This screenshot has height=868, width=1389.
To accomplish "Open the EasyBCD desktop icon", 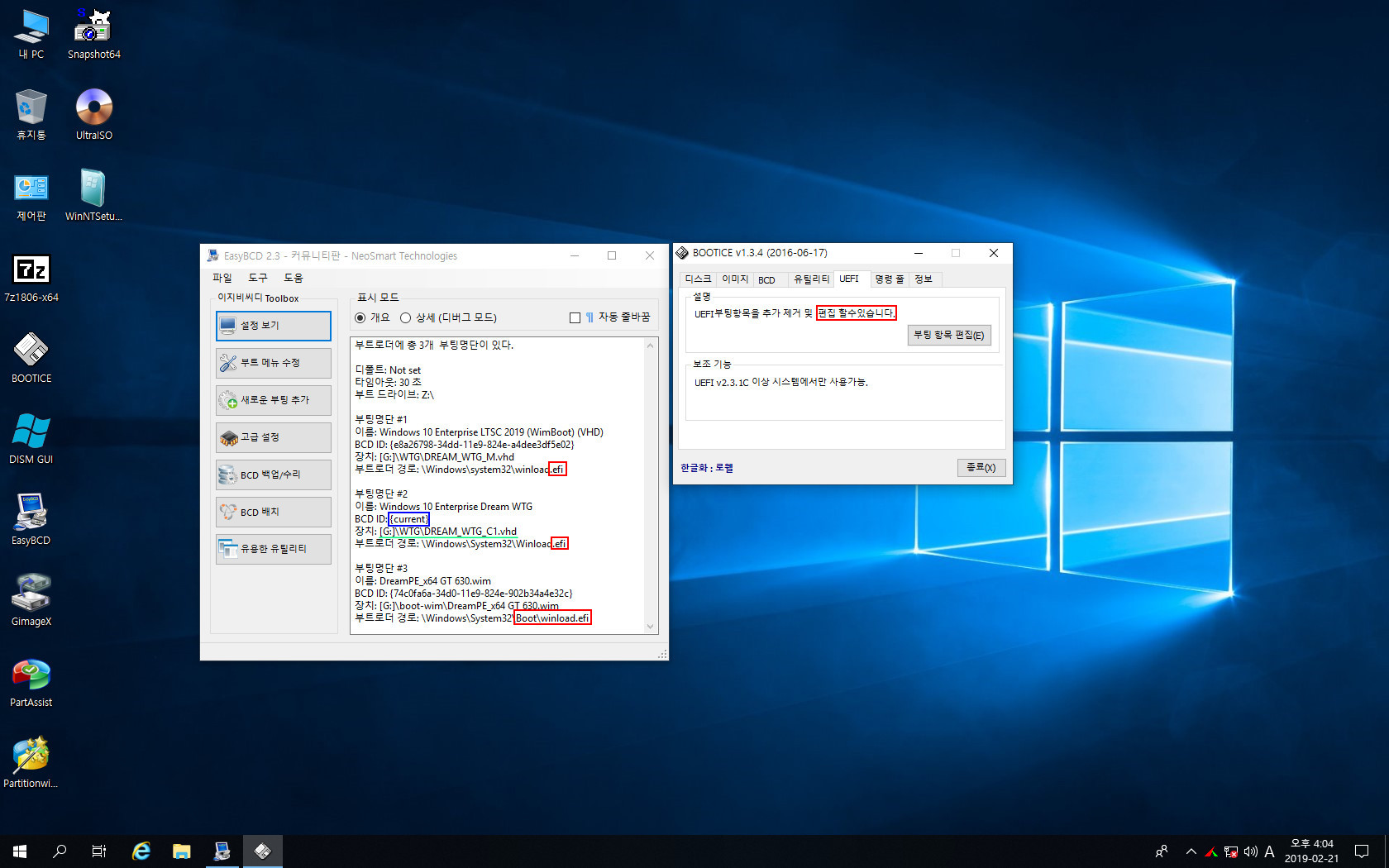I will (31, 520).
